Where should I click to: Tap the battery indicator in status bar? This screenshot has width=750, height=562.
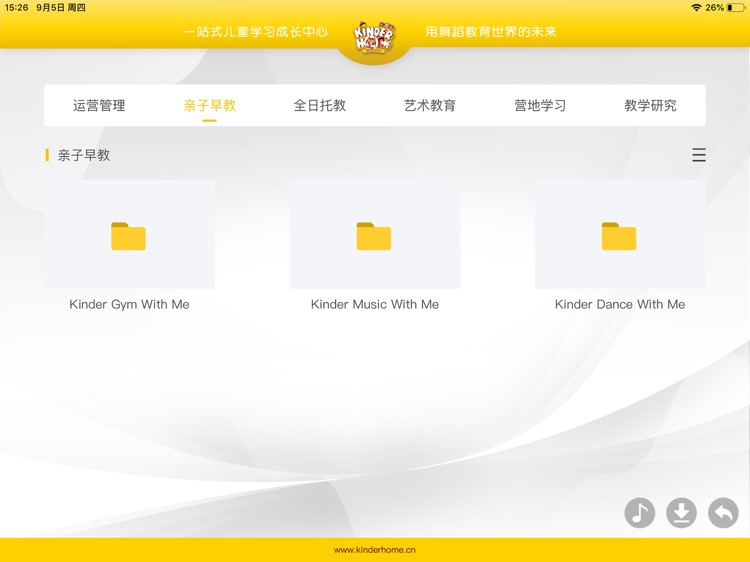[736, 7]
